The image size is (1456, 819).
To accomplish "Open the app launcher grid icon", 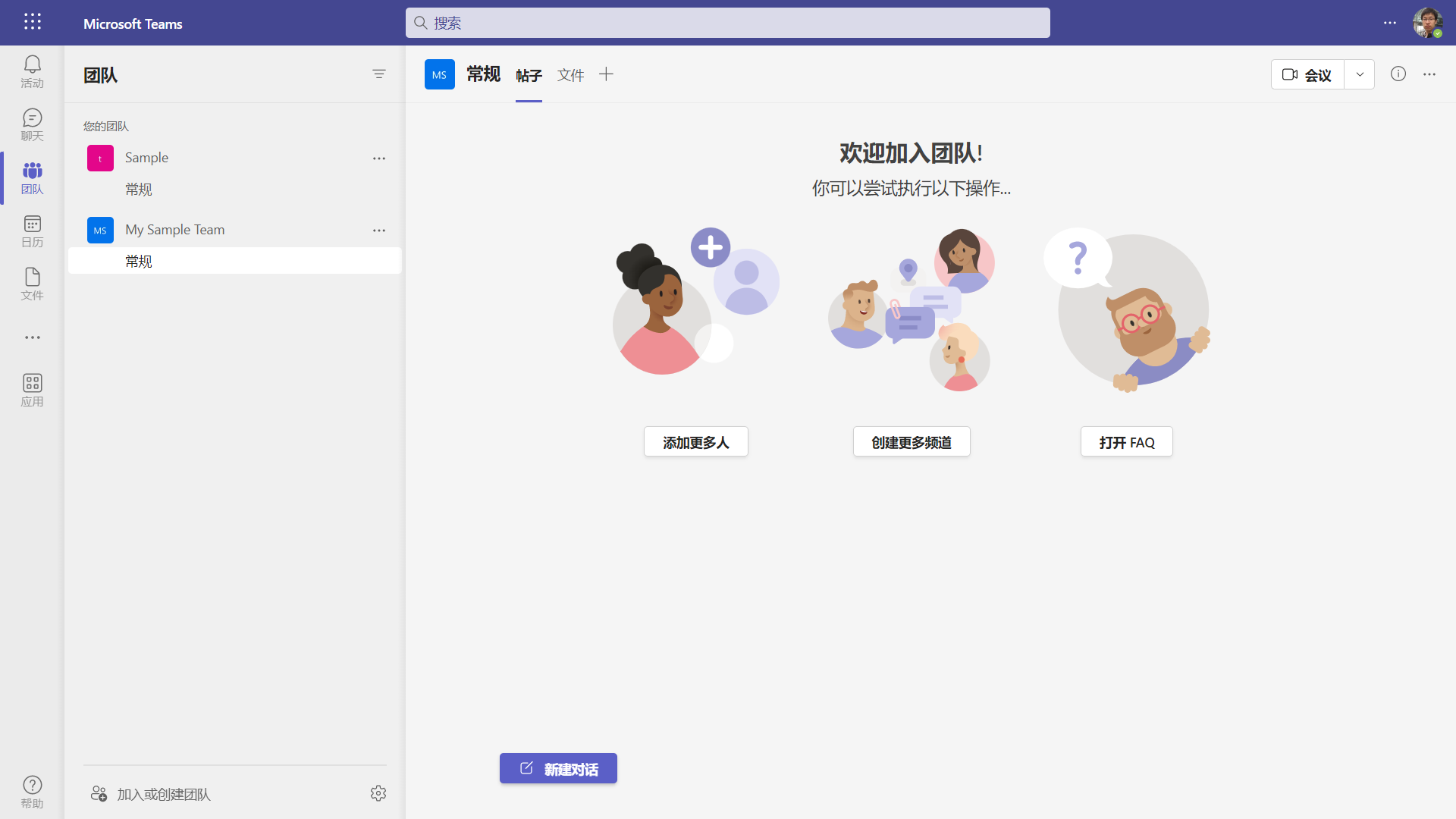I will 32,22.
